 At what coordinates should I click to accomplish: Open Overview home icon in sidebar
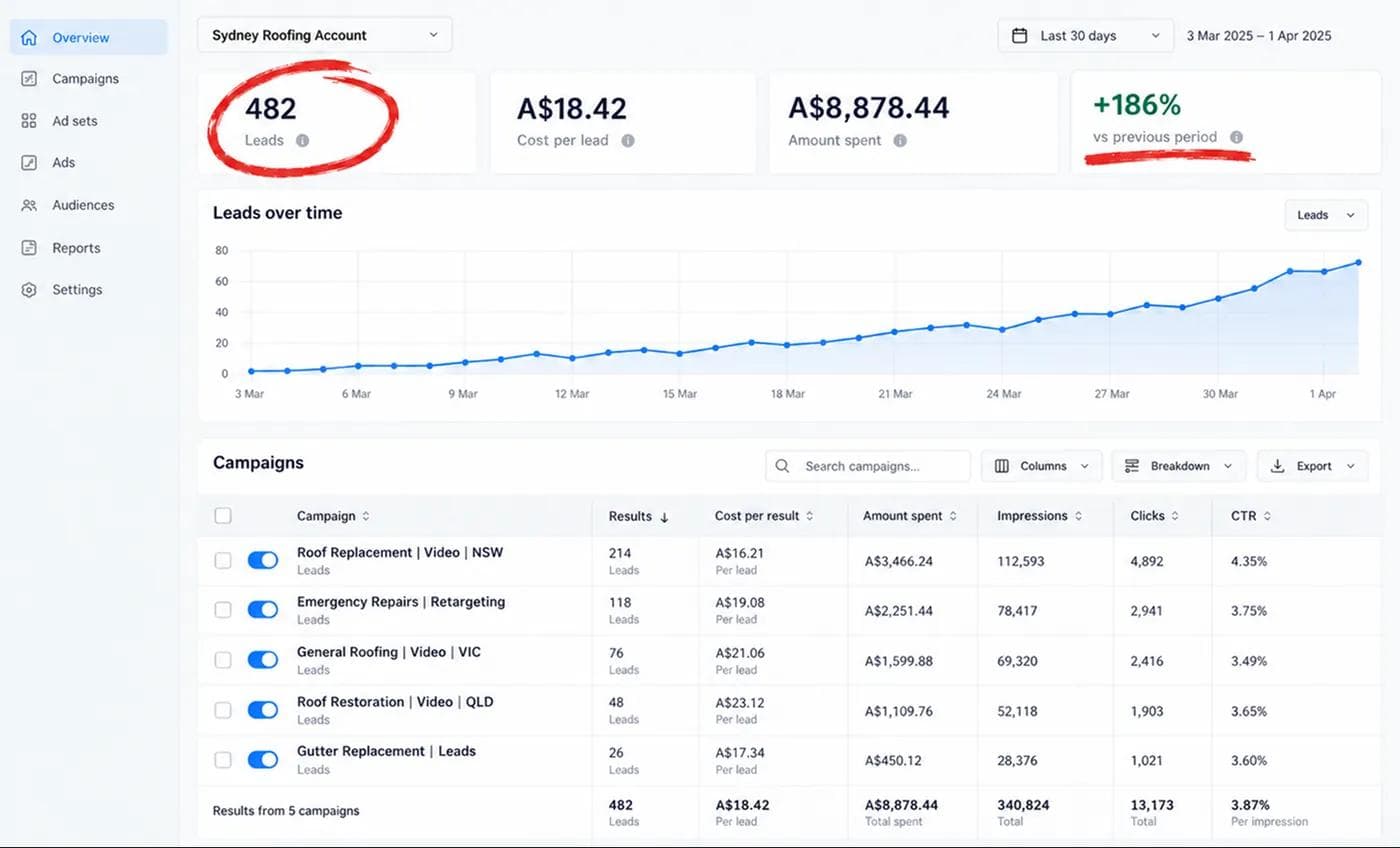coord(29,38)
